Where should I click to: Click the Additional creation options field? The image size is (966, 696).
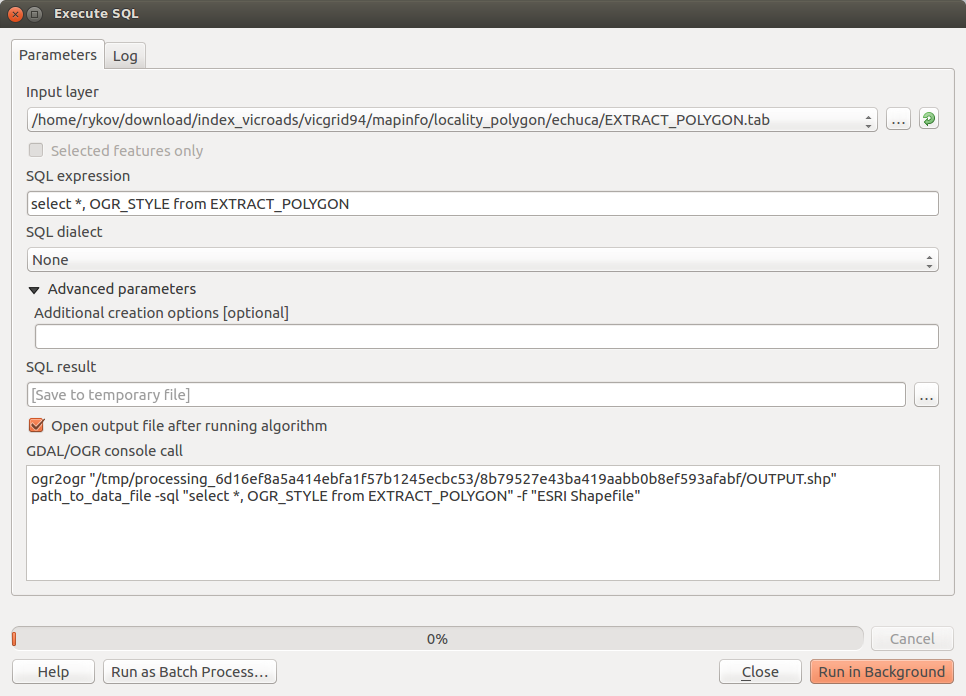pos(486,337)
